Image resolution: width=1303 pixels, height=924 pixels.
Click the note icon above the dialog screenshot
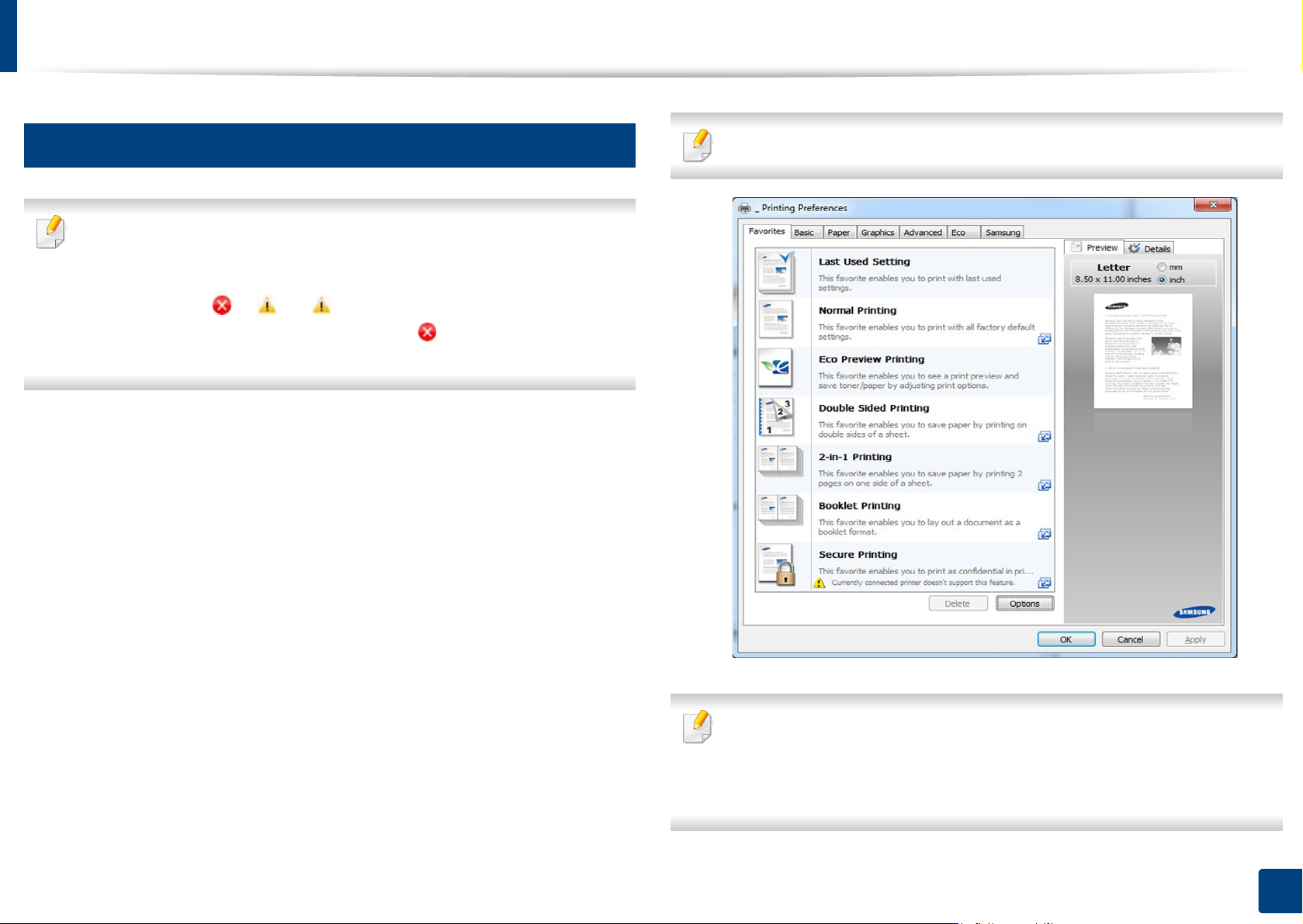point(697,145)
